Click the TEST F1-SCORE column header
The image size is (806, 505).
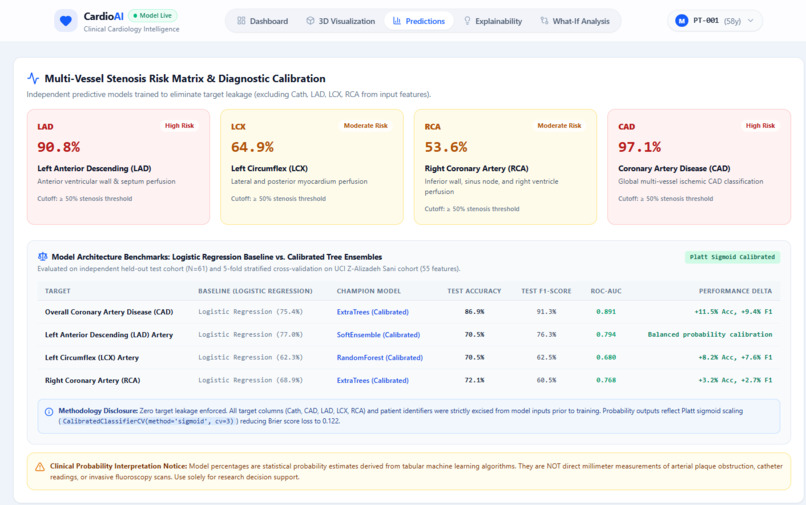tap(546, 291)
